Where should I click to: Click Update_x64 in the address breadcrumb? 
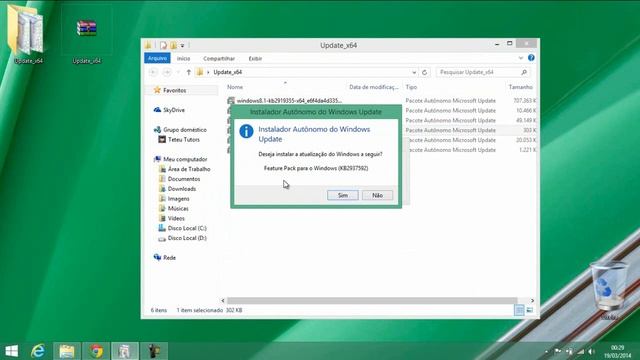pos(227,72)
